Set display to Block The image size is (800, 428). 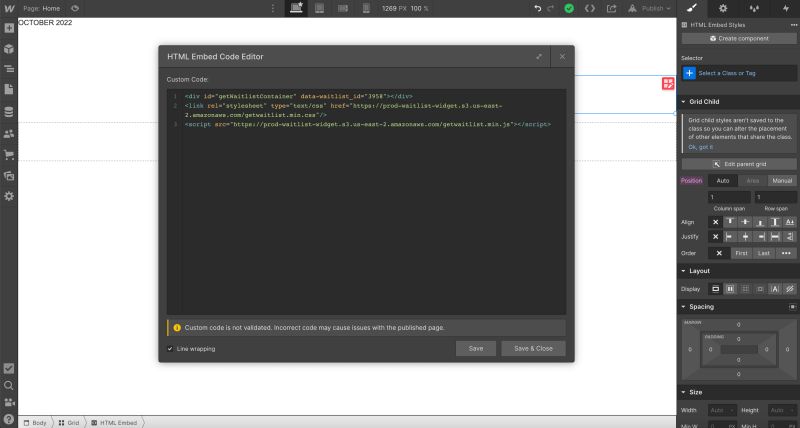click(716, 289)
